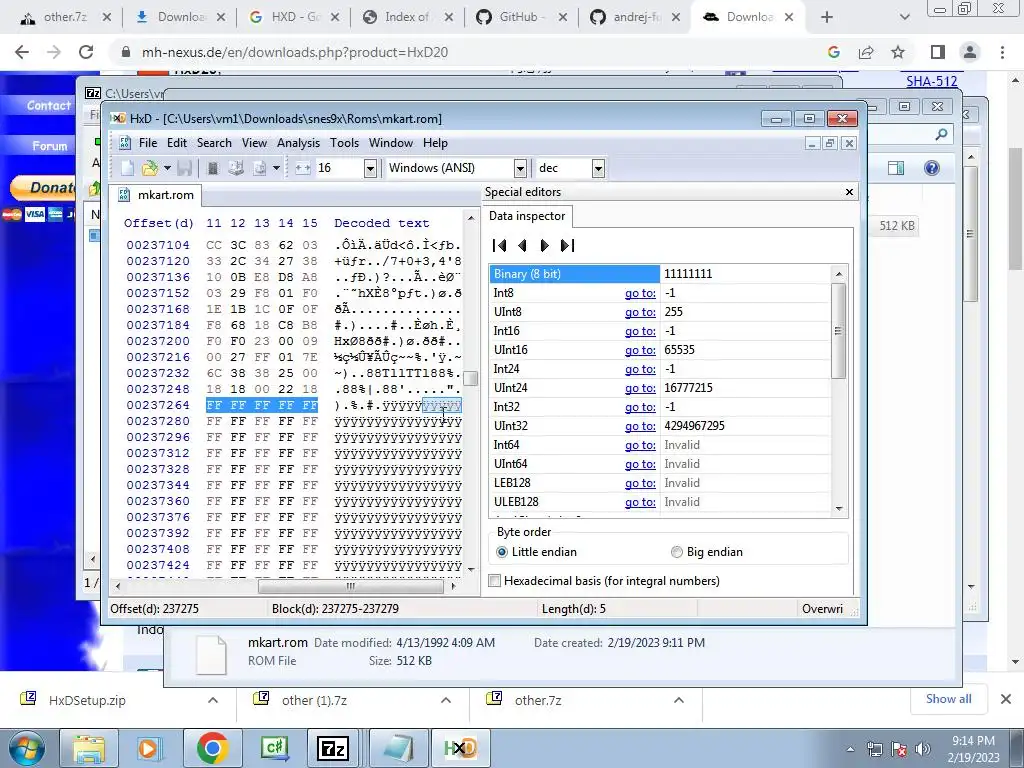The height and width of the screenshot is (768, 1024).
Task: Expand the bytes-per-row 16 dropdown
Action: pyautogui.click(x=370, y=168)
